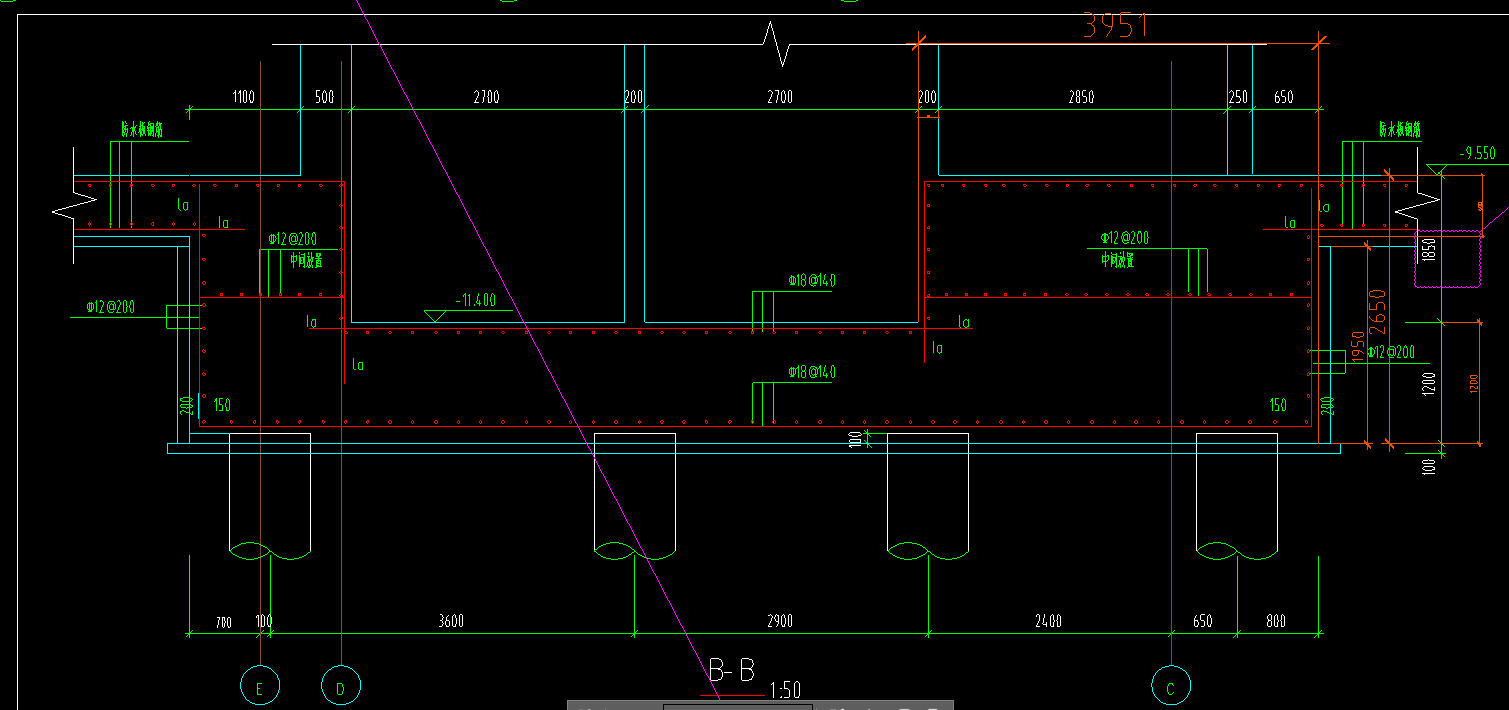Image resolution: width=1509 pixels, height=710 pixels.
Task: Select Φ12@200 above the left 中间放置
Action: (293, 240)
